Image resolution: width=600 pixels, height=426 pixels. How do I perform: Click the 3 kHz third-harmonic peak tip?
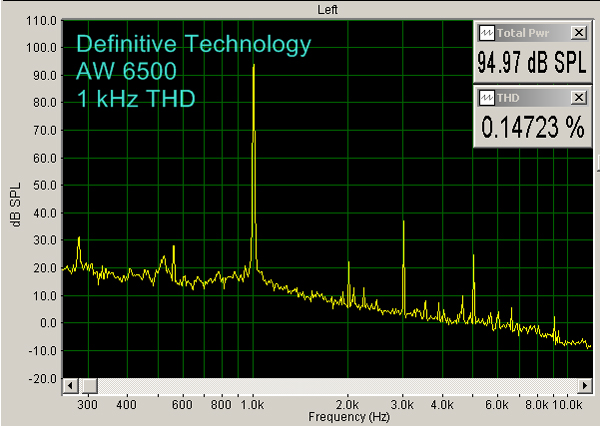pos(403,222)
